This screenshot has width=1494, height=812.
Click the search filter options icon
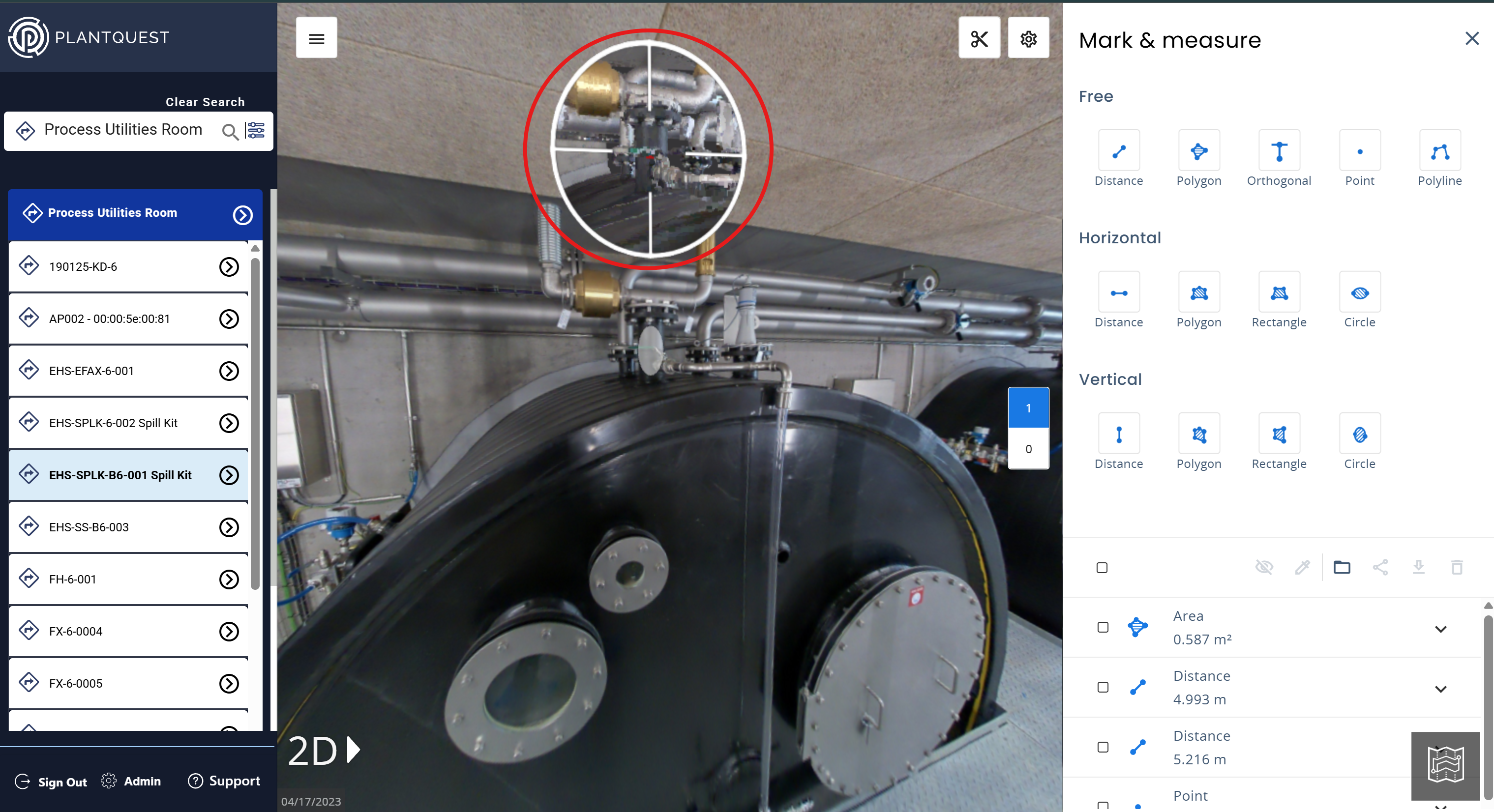[x=255, y=130]
